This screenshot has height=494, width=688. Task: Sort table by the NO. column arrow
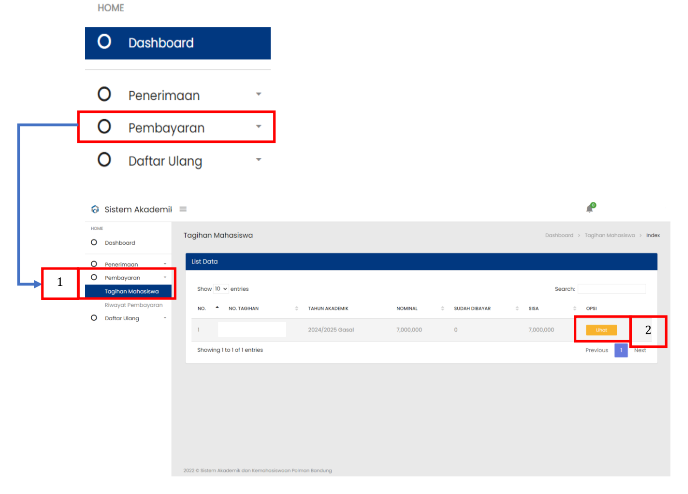coord(217,308)
